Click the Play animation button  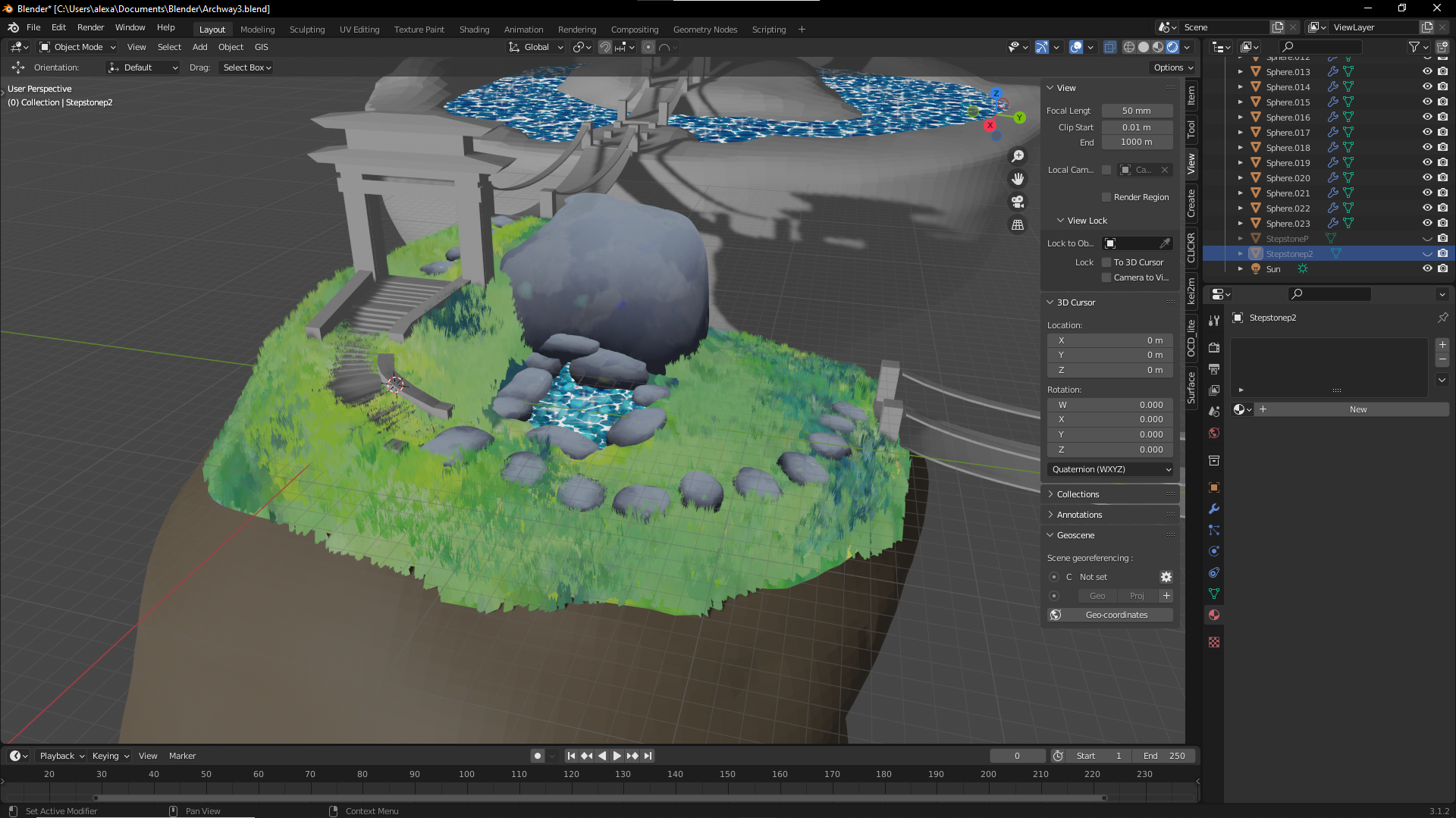(x=617, y=756)
